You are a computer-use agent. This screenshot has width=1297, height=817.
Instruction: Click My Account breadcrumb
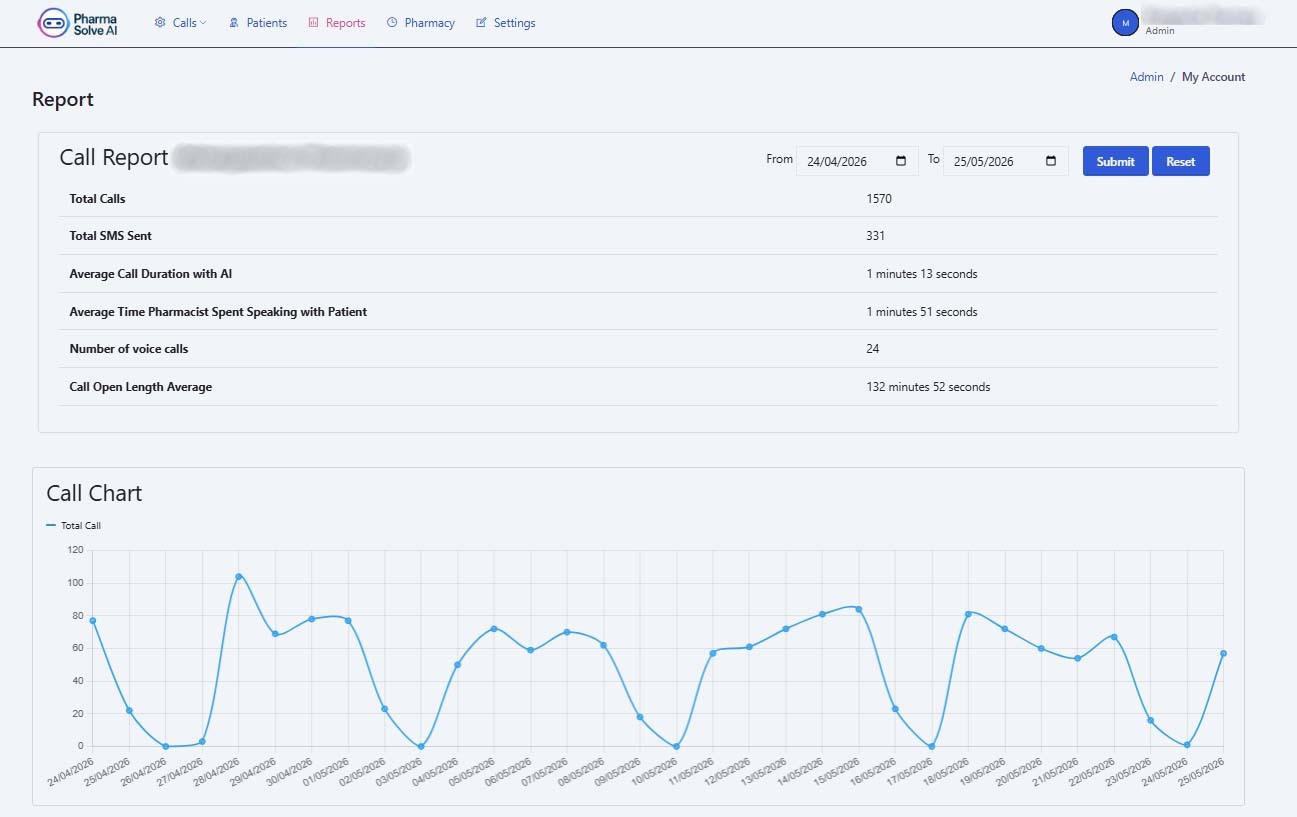(x=1214, y=77)
